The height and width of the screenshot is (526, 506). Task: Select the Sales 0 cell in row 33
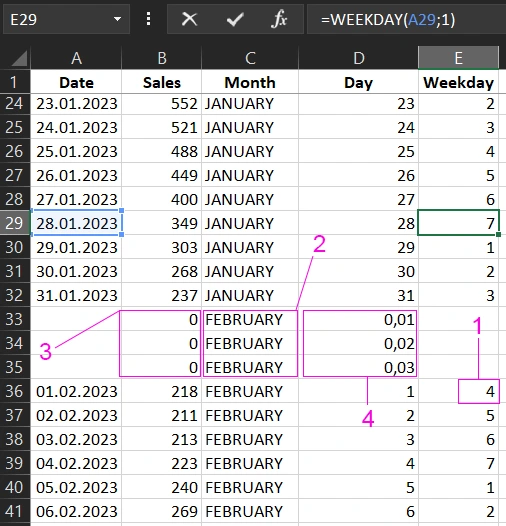tap(162, 319)
